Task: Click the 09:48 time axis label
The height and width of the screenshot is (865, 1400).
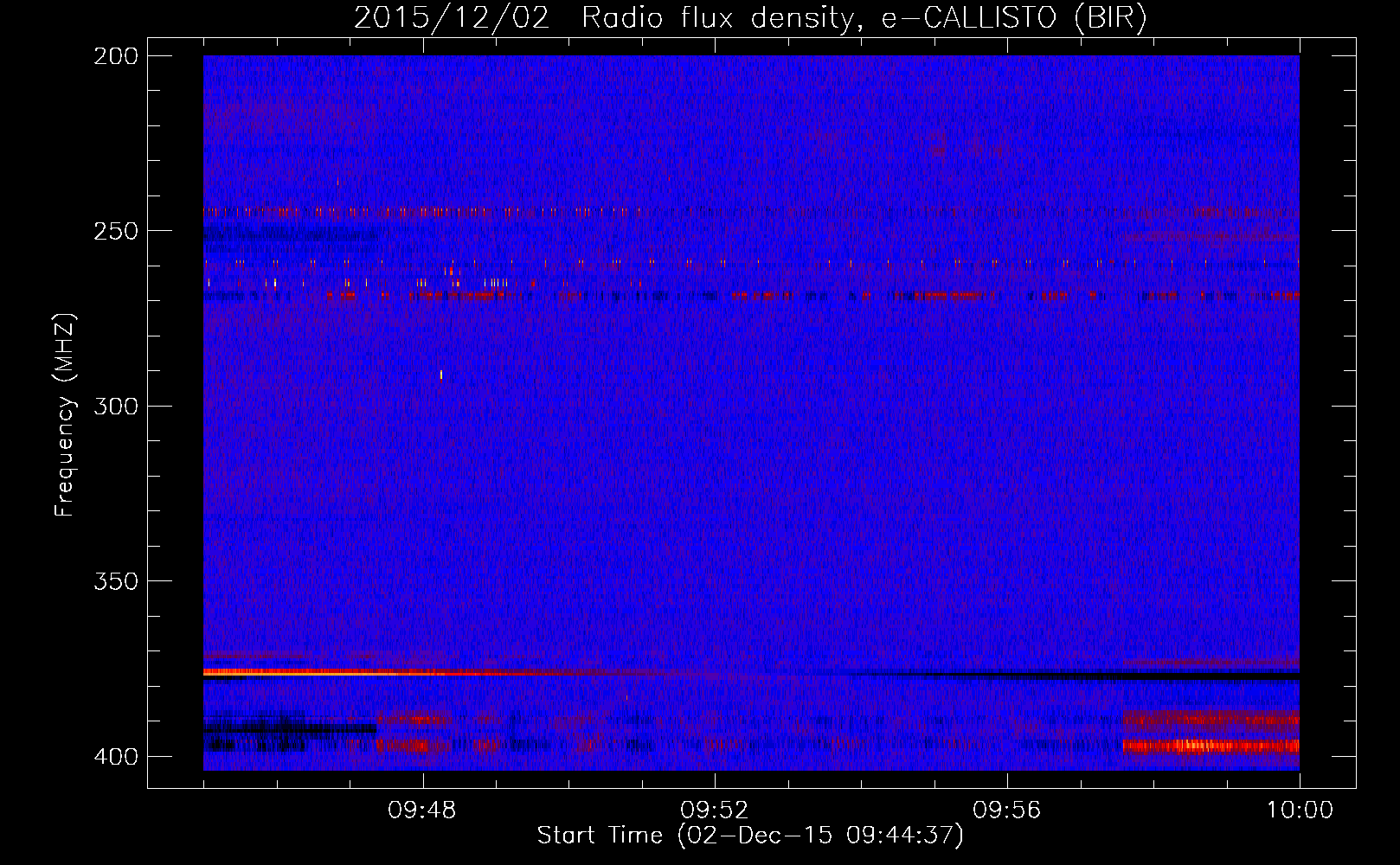Action: [x=422, y=811]
